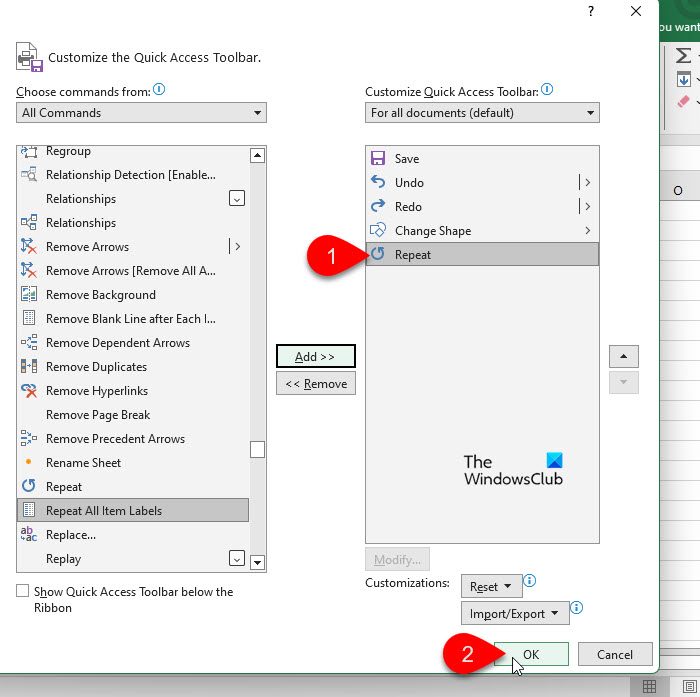Viewport: 700px width, 697px height.
Task: Open the Reset dropdown button
Action: pyautogui.click(x=491, y=587)
